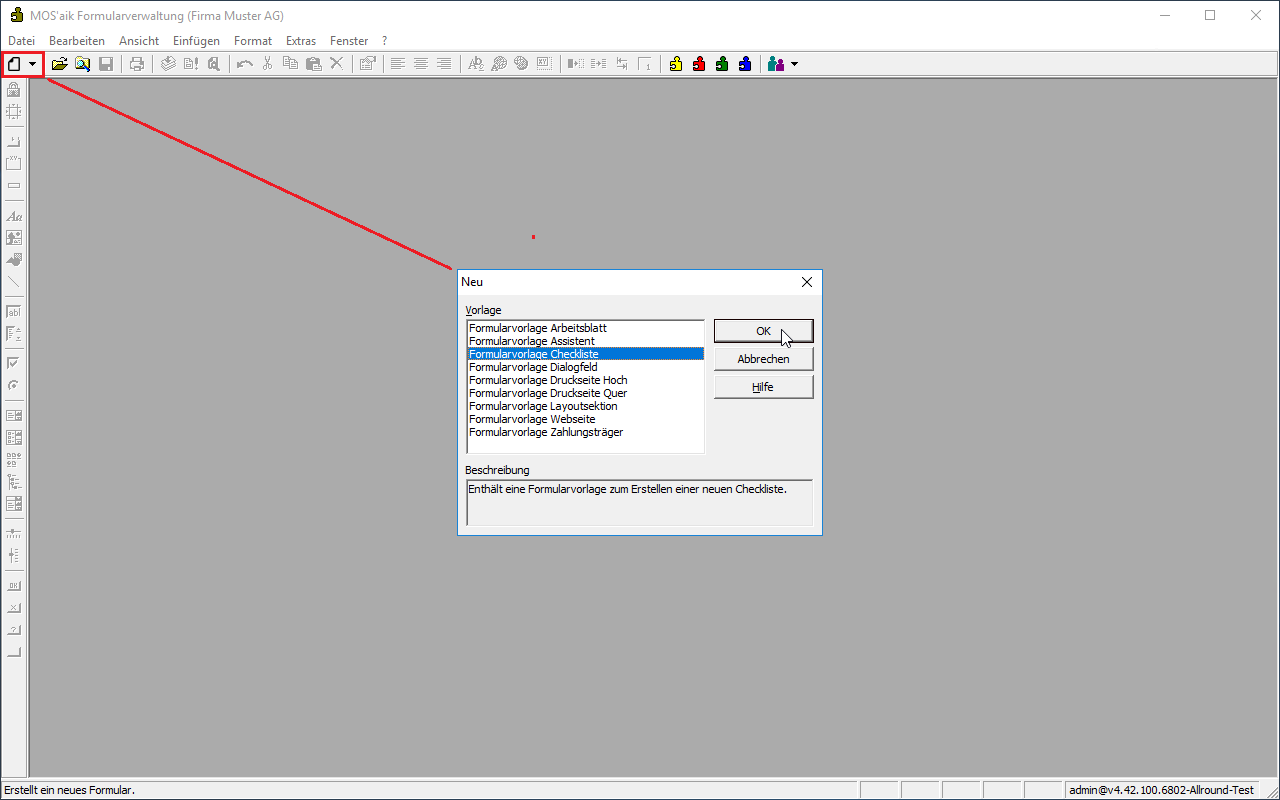Click the new form document icon
This screenshot has height=800, width=1280.
pyautogui.click(x=14, y=64)
